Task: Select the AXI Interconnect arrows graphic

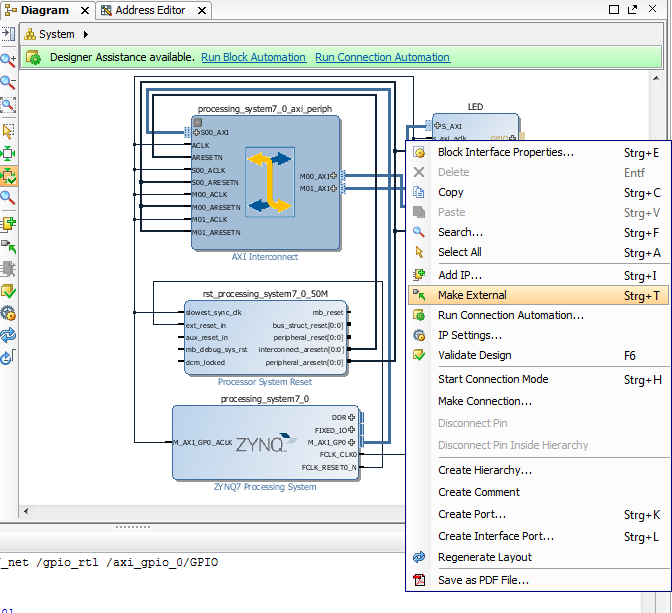Action: pos(270,182)
